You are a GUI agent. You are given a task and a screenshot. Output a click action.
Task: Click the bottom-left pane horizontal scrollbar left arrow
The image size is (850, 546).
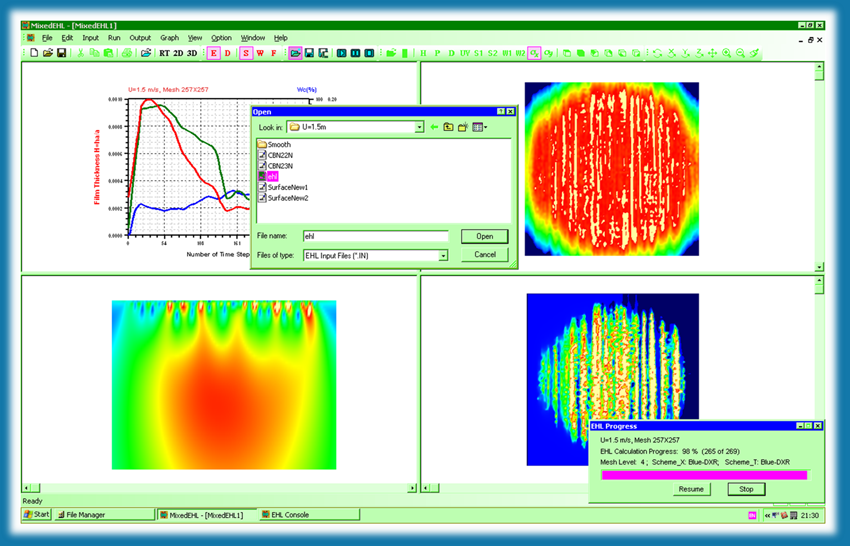[x=27, y=488]
